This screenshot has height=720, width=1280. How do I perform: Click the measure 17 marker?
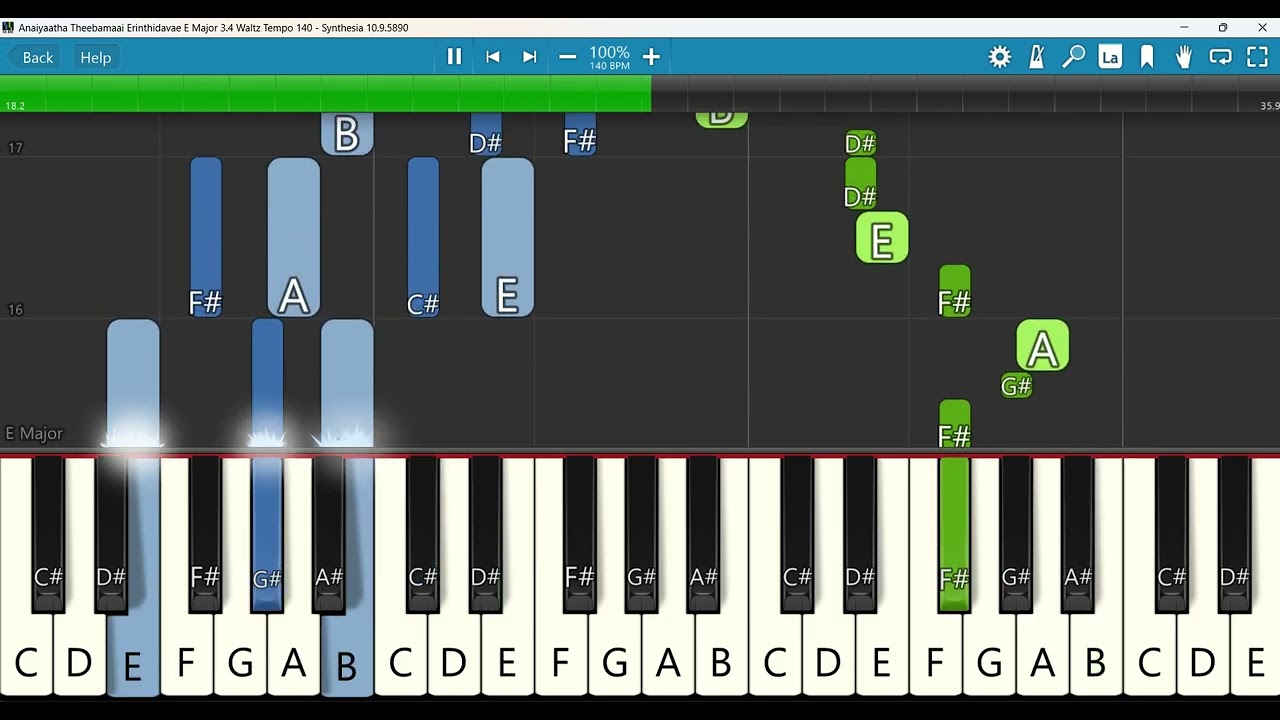point(15,148)
